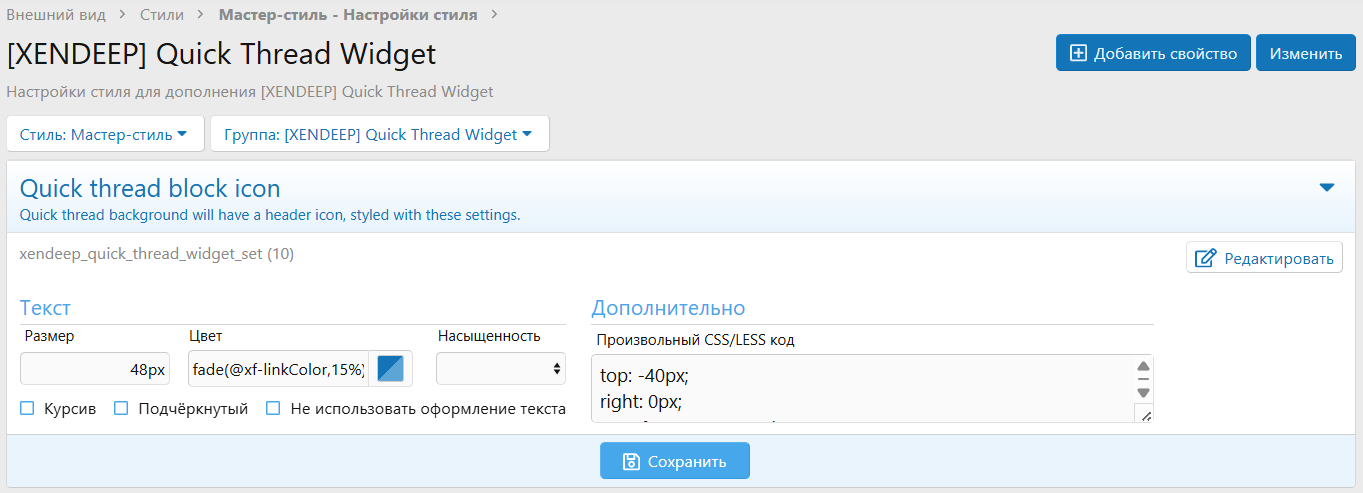Click the floppy disk icon on Сохранить
The width and height of the screenshot is (1363, 493).
[631, 461]
